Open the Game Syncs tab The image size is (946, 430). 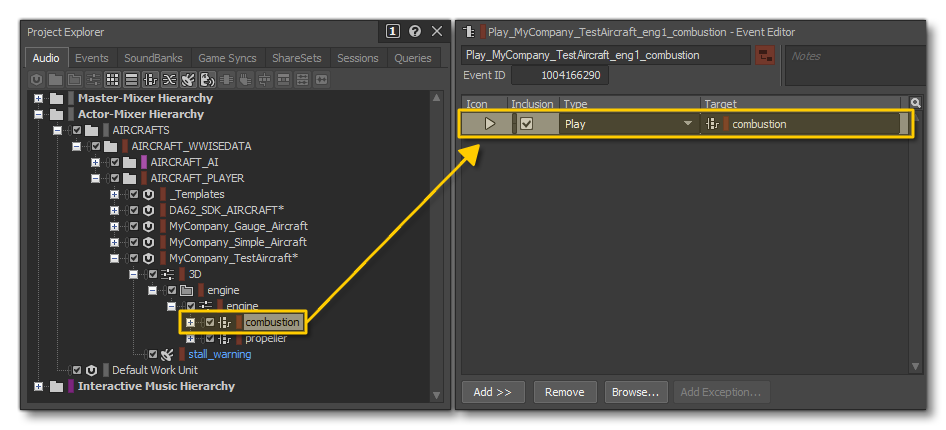point(228,58)
